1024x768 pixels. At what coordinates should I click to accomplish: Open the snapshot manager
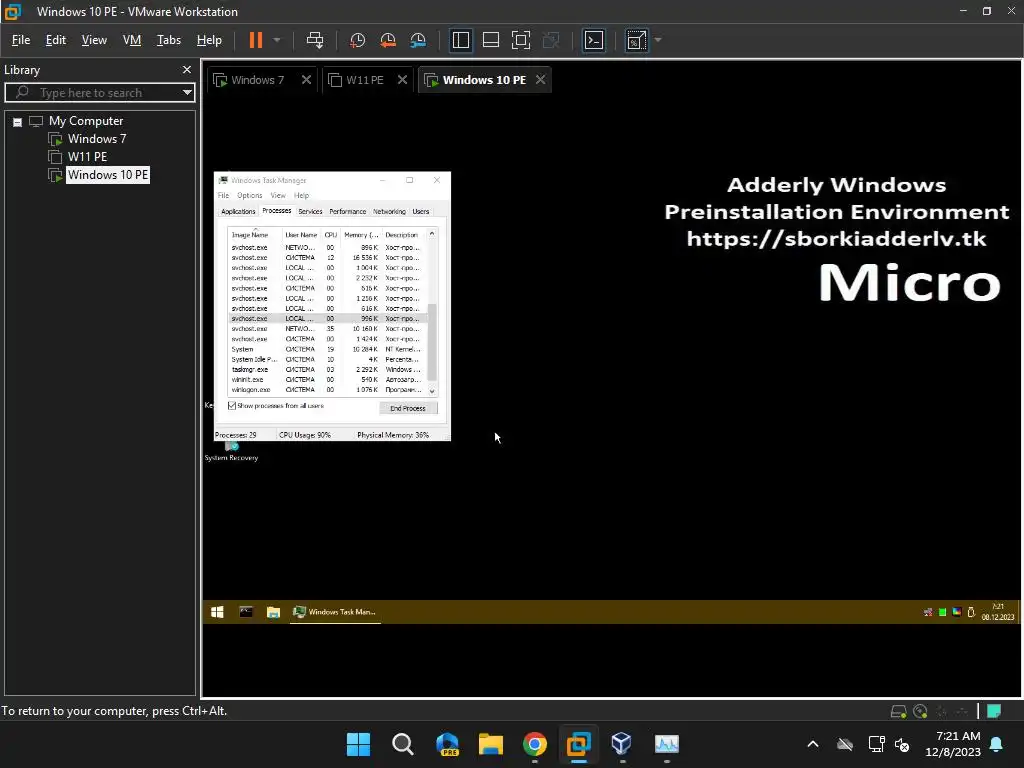(x=418, y=40)
